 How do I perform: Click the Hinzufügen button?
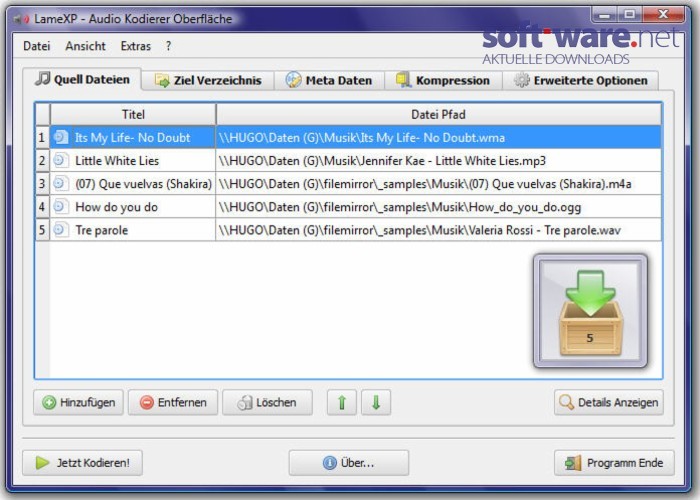[79, 403]
